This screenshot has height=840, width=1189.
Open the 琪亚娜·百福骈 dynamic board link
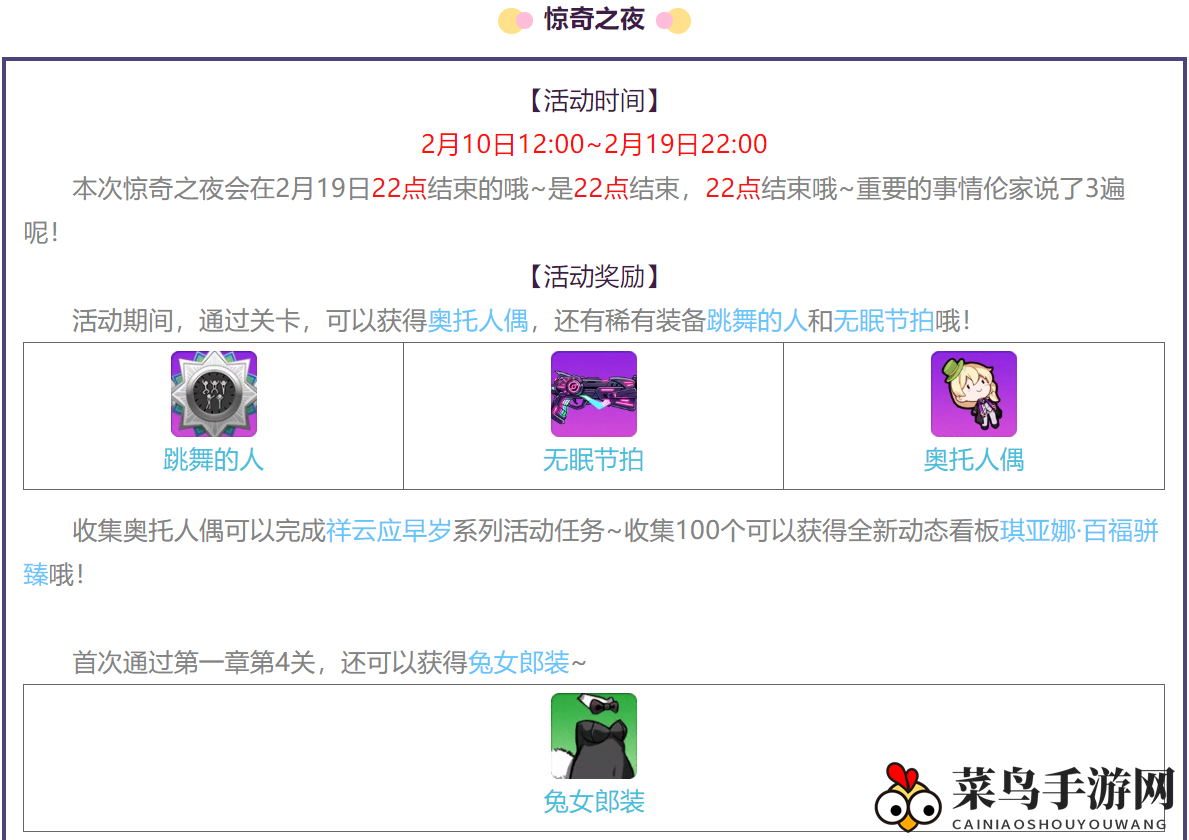[1079, 531]
